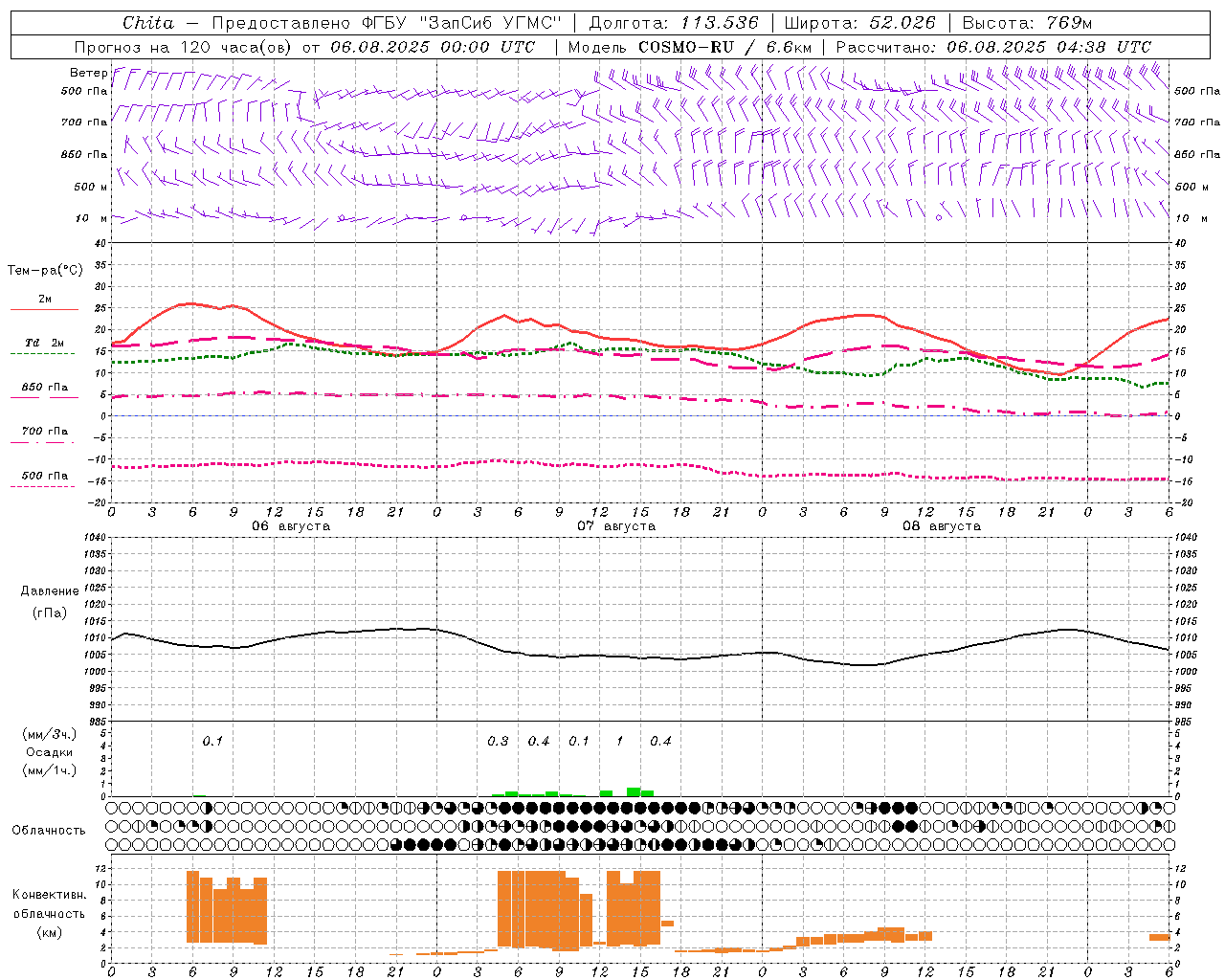Click the "0.1" precipitation value on 06 августа
Screen dimensions: 1225x980
coord(212,742)
